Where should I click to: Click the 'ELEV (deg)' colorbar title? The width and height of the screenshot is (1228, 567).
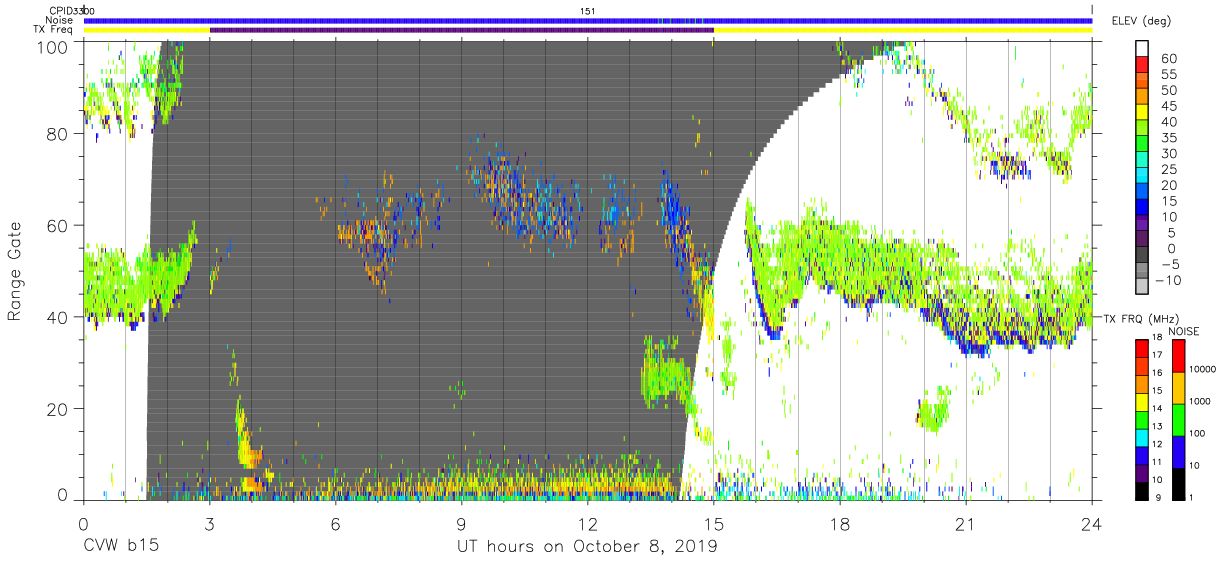(x=1141, y=20)
